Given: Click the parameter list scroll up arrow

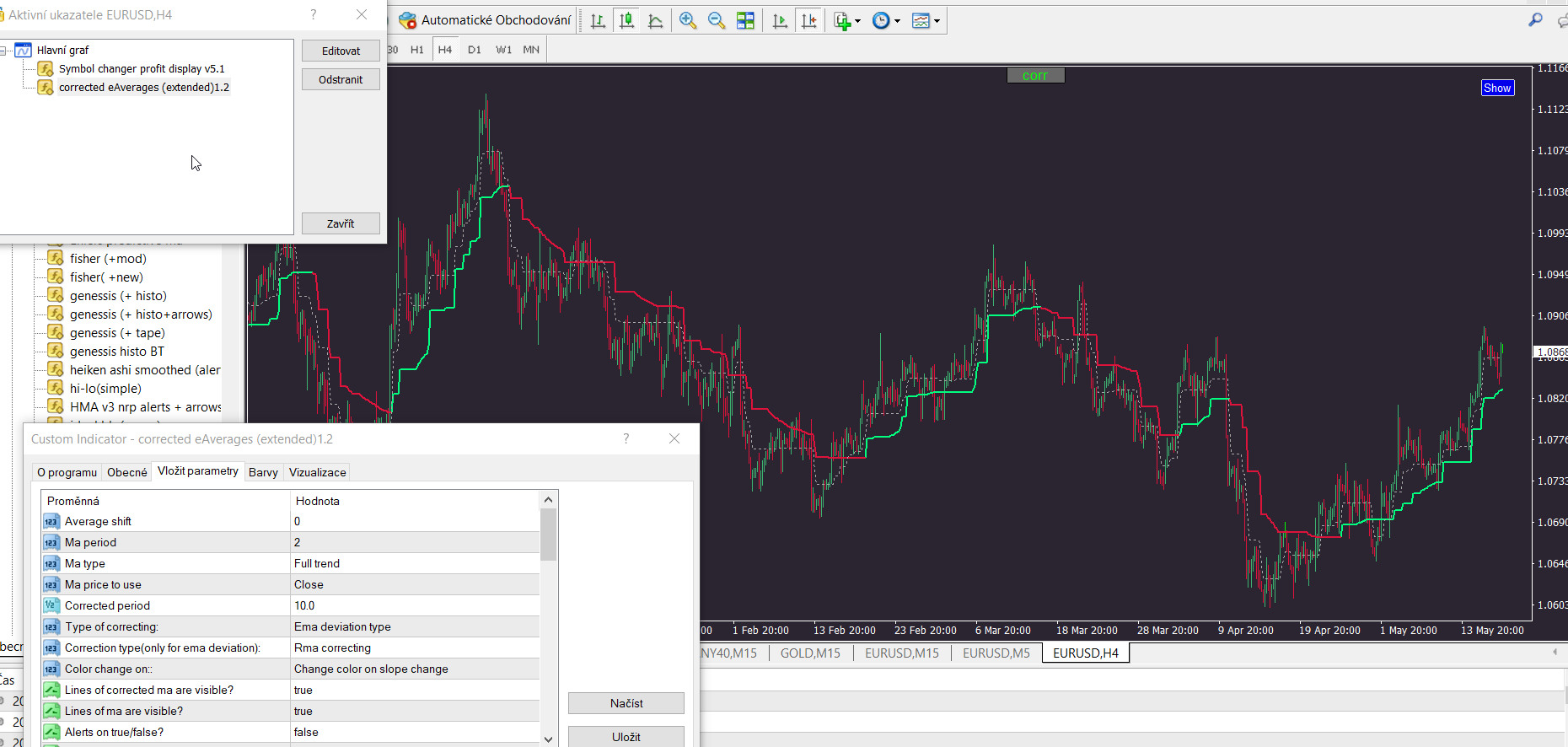Looking at the screenshot, I should click(548, 500).
